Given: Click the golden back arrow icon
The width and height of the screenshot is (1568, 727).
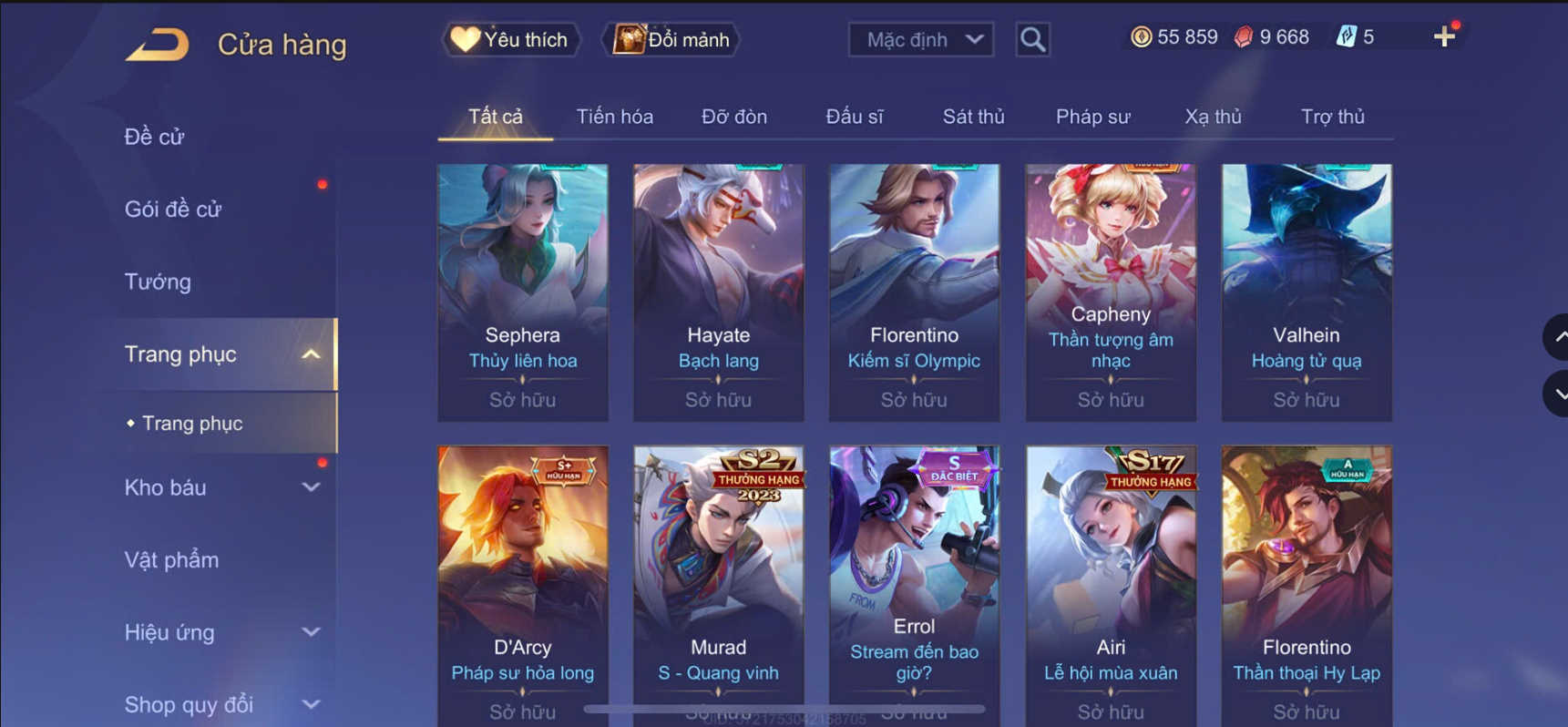Looking at the screenshot, I should 157,44.
